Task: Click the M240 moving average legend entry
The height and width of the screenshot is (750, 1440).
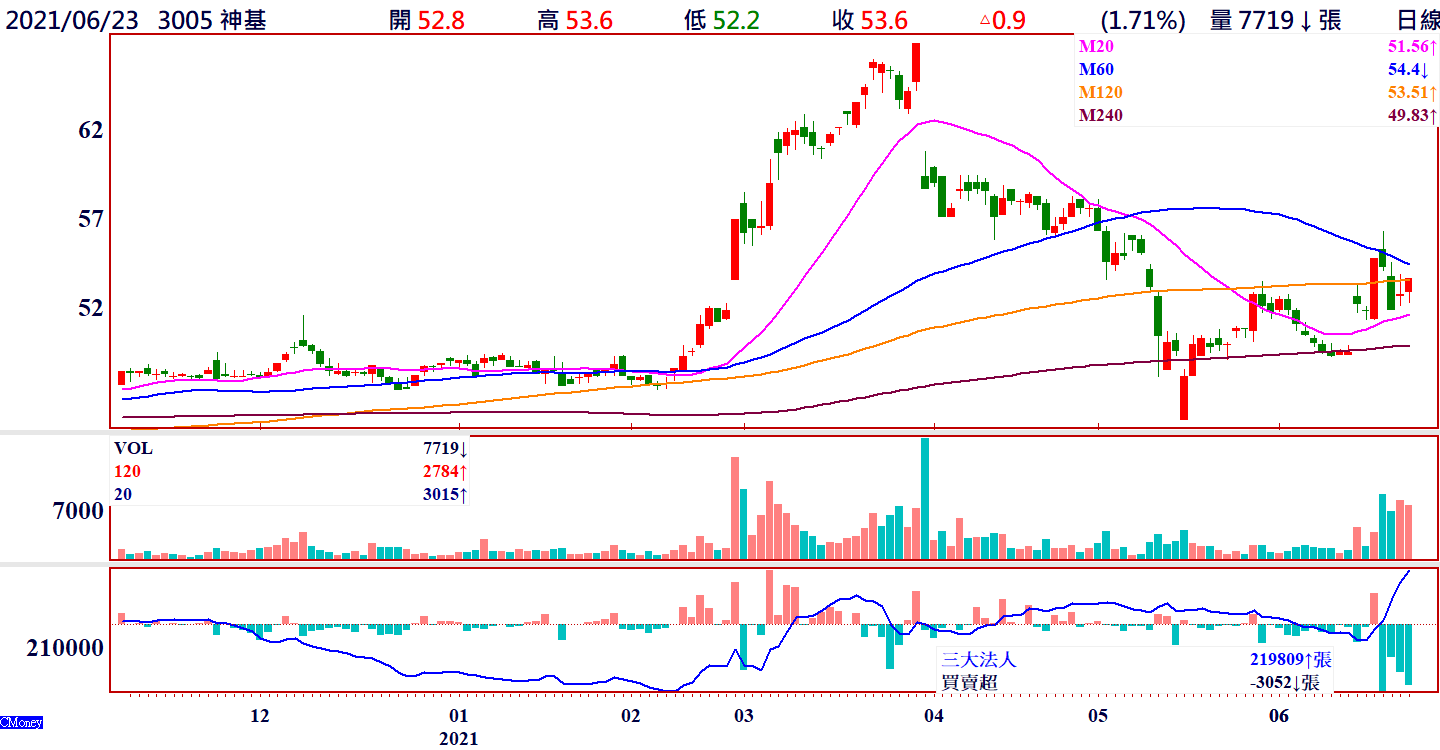Action: point(1100,116)
